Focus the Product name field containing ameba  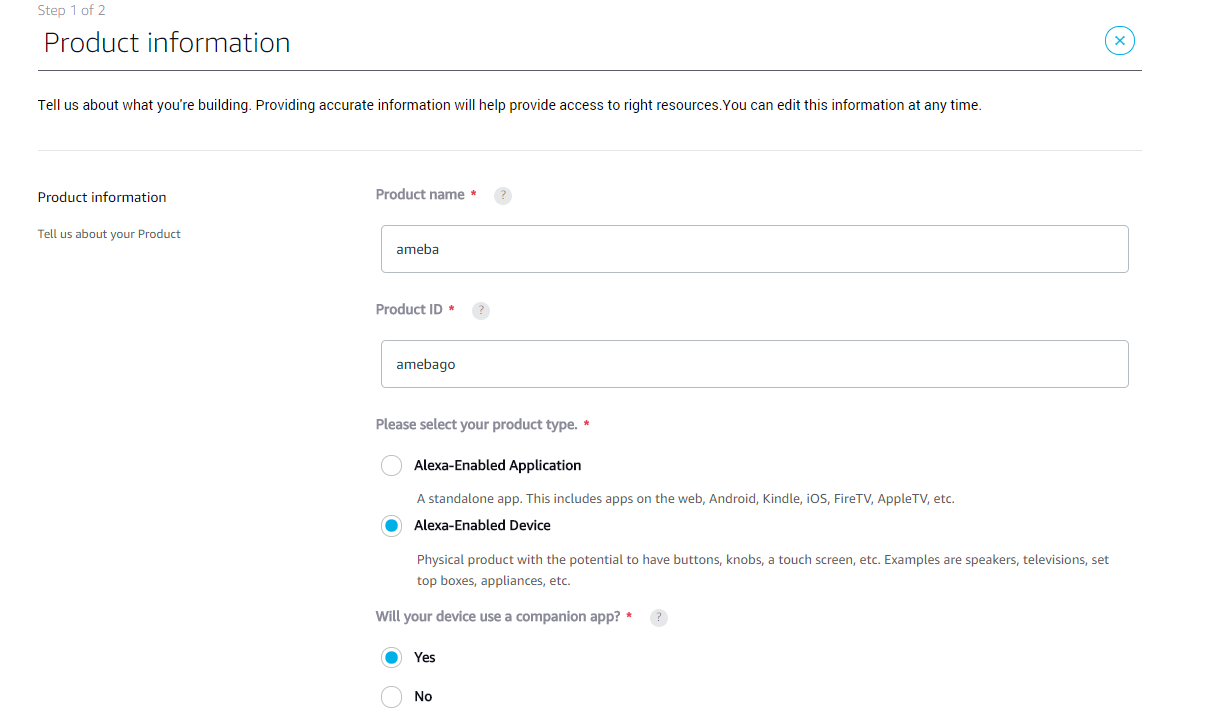coord(754,249)
